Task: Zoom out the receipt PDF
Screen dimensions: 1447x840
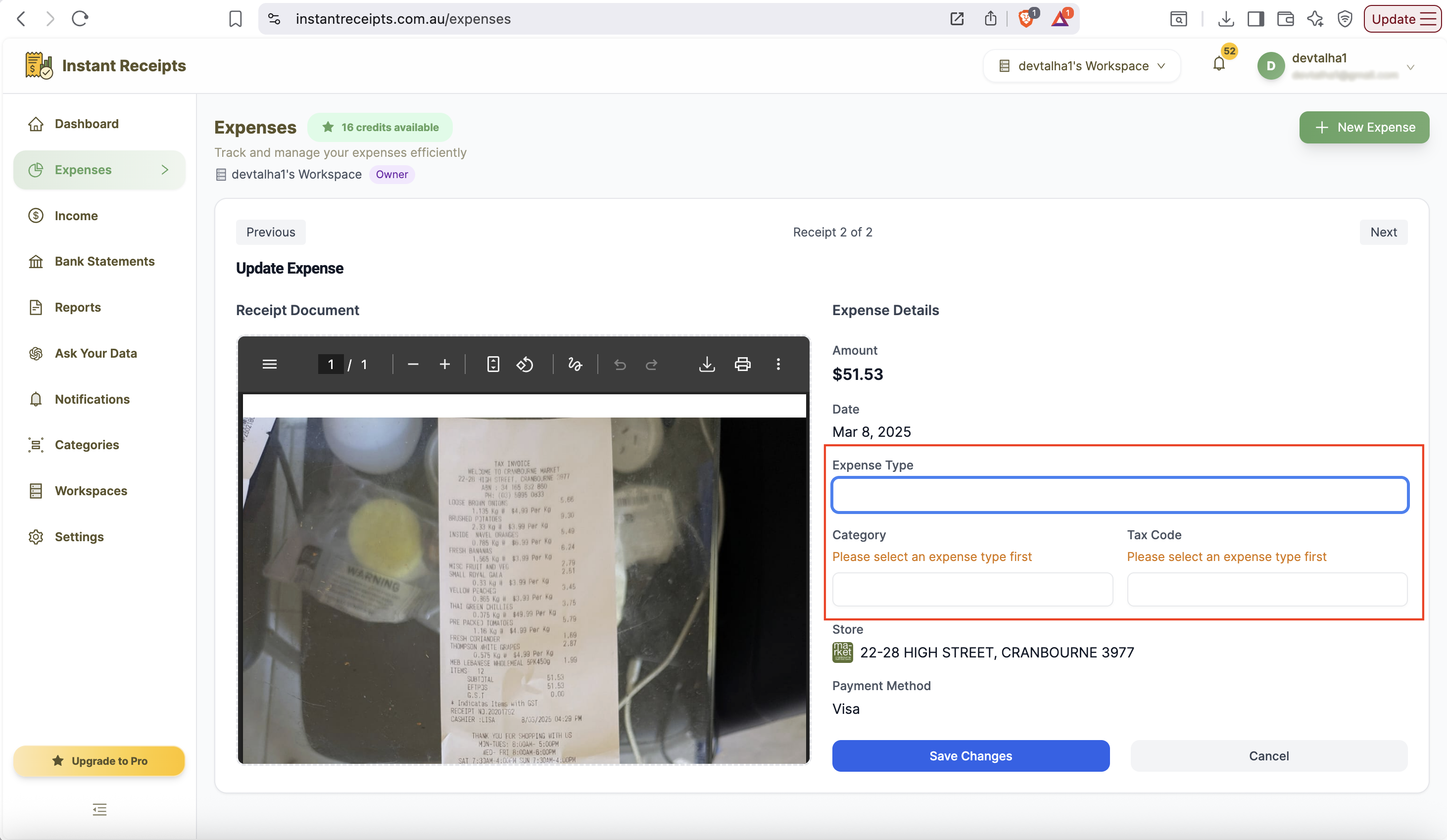Action: tap(413, 364)
